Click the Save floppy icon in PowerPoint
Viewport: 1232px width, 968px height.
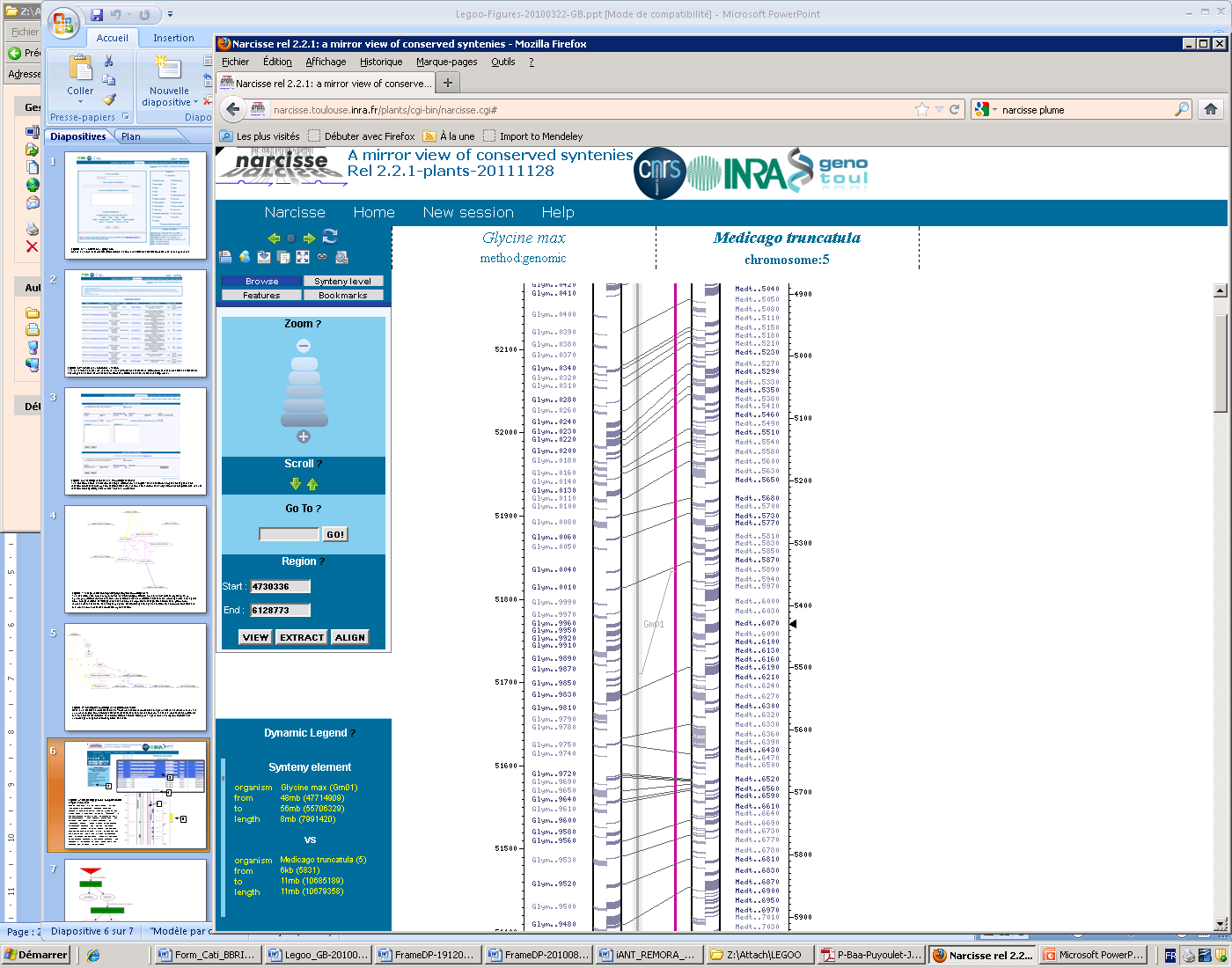pyautogui.click(x=97, y=15)
